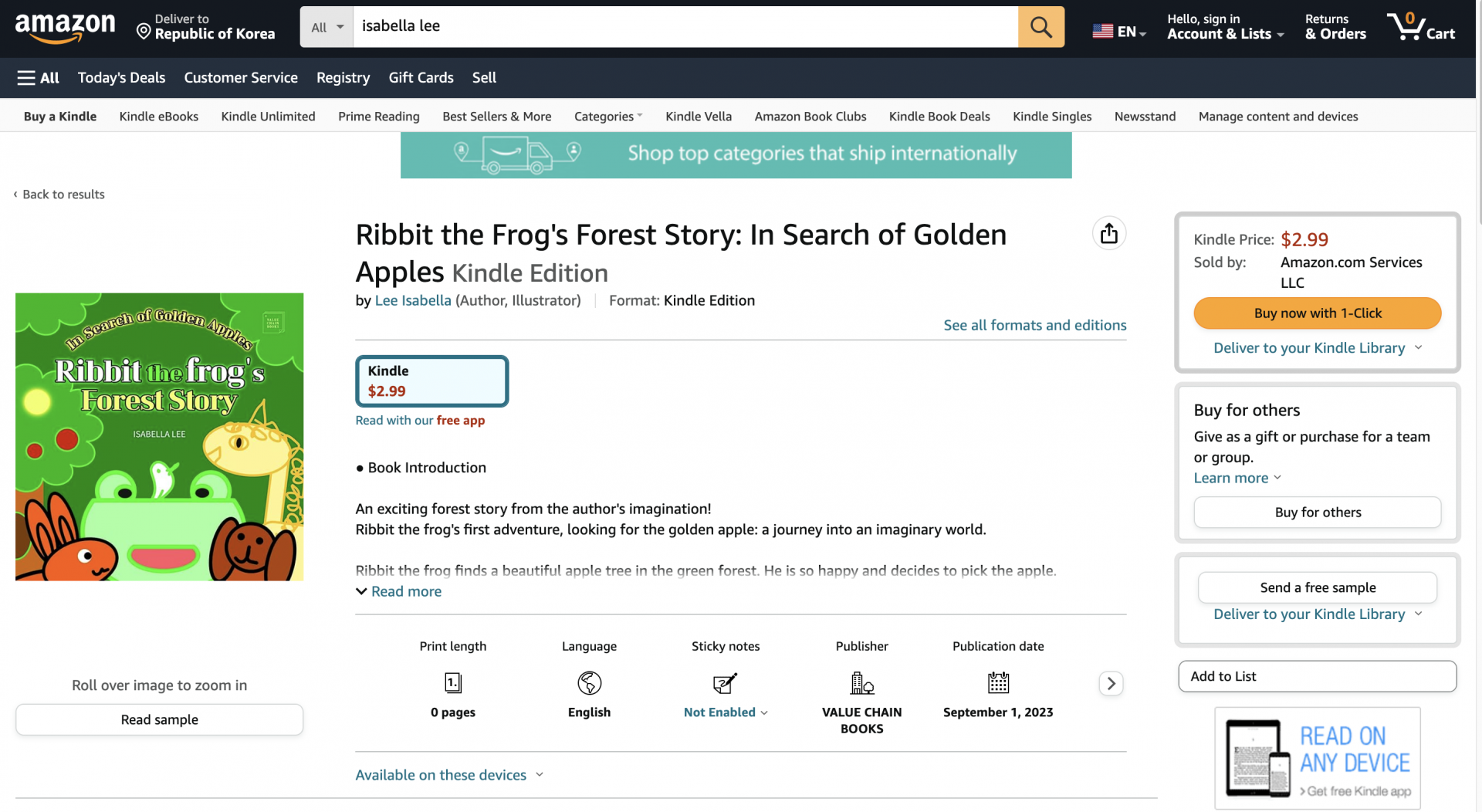Open the All search category dropdown
Viewport: 1482px width, 812px height.
(327, 27)
